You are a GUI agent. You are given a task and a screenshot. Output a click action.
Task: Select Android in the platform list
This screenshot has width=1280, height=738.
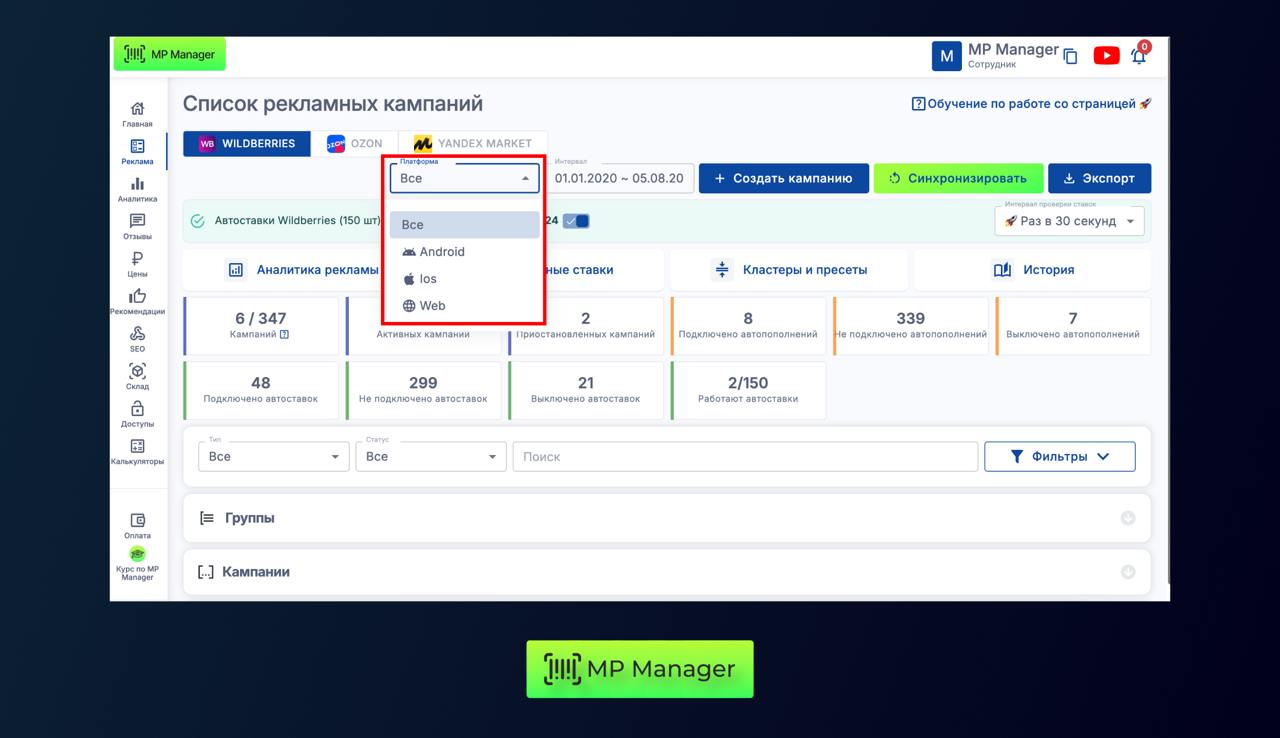click(441, 252)
